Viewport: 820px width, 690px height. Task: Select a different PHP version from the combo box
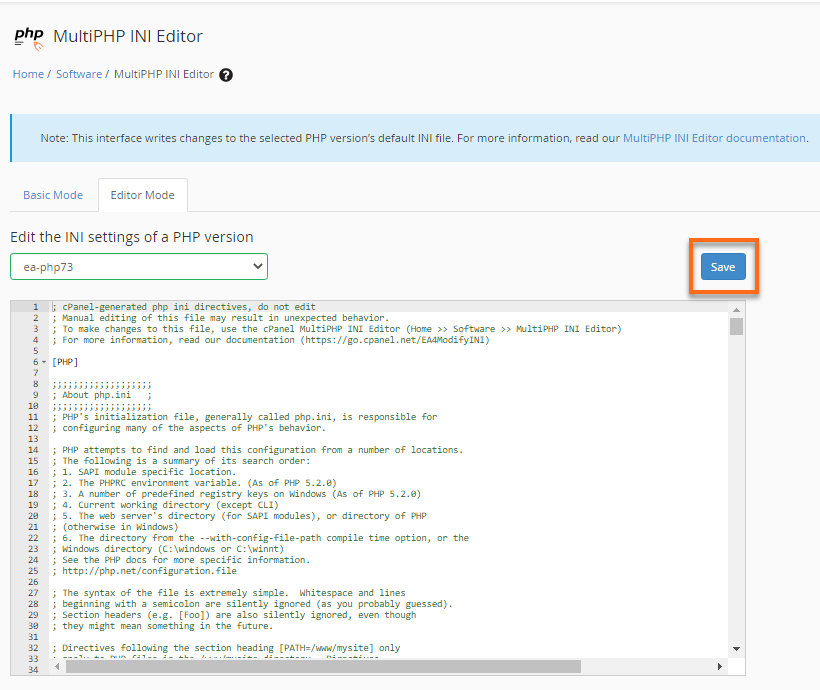pyautogui.click(x=138, y=266)
